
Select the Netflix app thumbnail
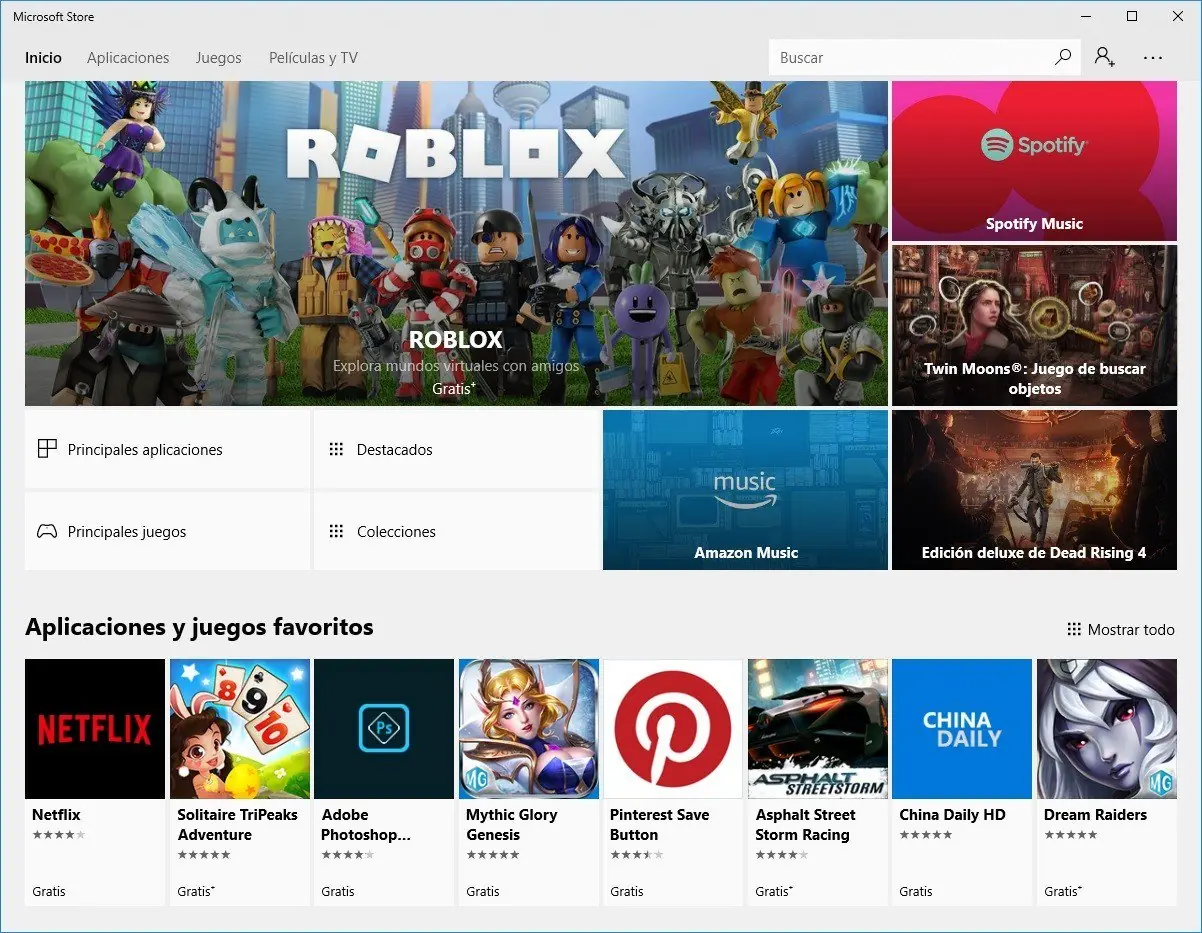(x=95, y=728)
